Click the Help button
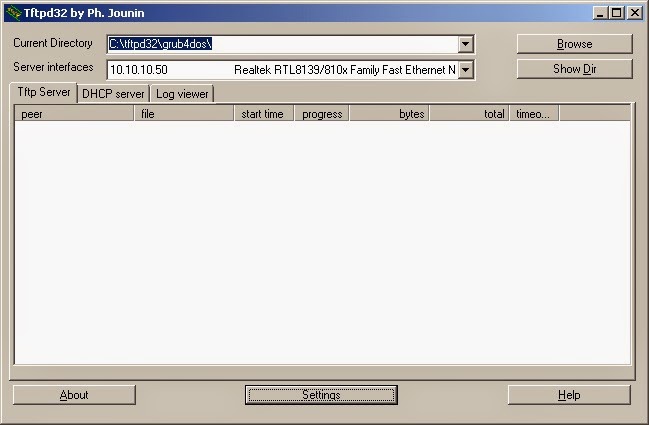649x425 pixels. tap(569, 395)
